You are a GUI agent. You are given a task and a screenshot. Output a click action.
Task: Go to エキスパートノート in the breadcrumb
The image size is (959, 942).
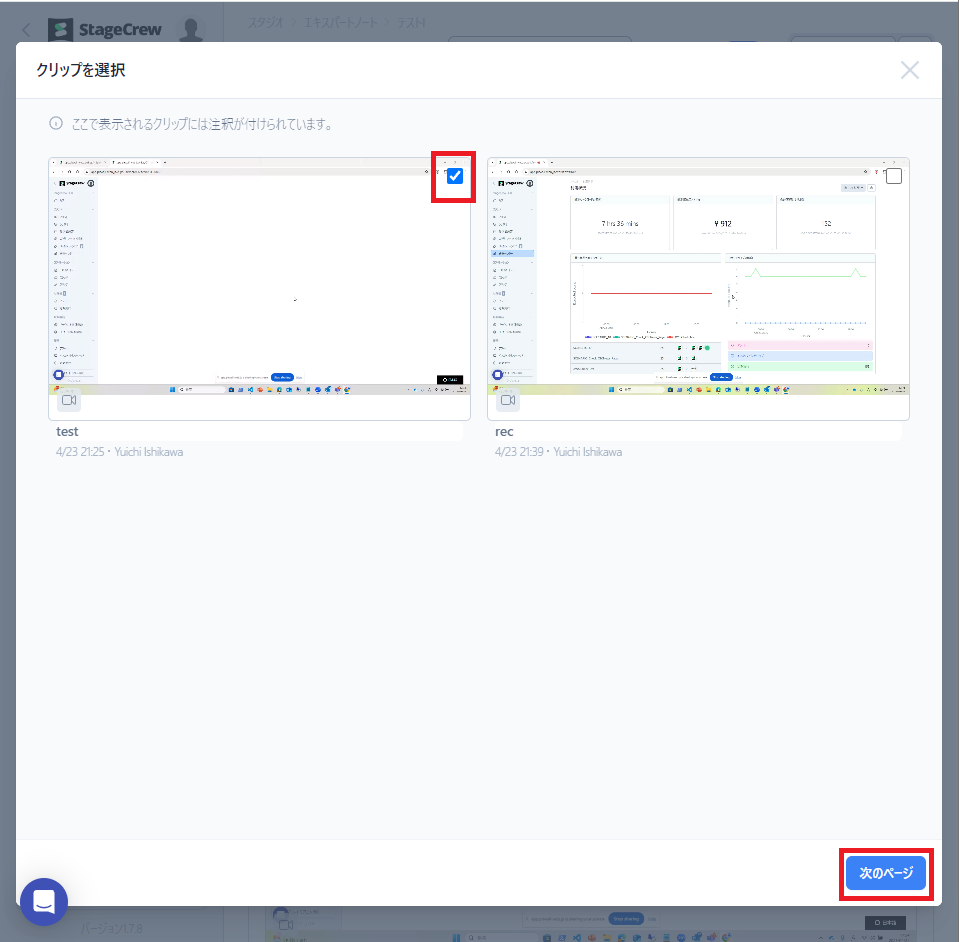(x=343, y=21)
